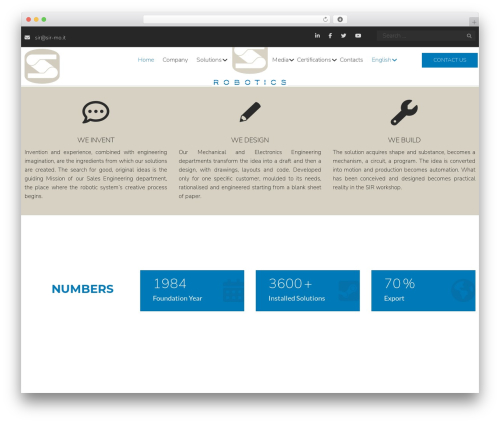The width and height of the screenshot is (500, 423).
Task: Open the YouTube social icon
Action: pyautogui.click(x=358, y=36)
